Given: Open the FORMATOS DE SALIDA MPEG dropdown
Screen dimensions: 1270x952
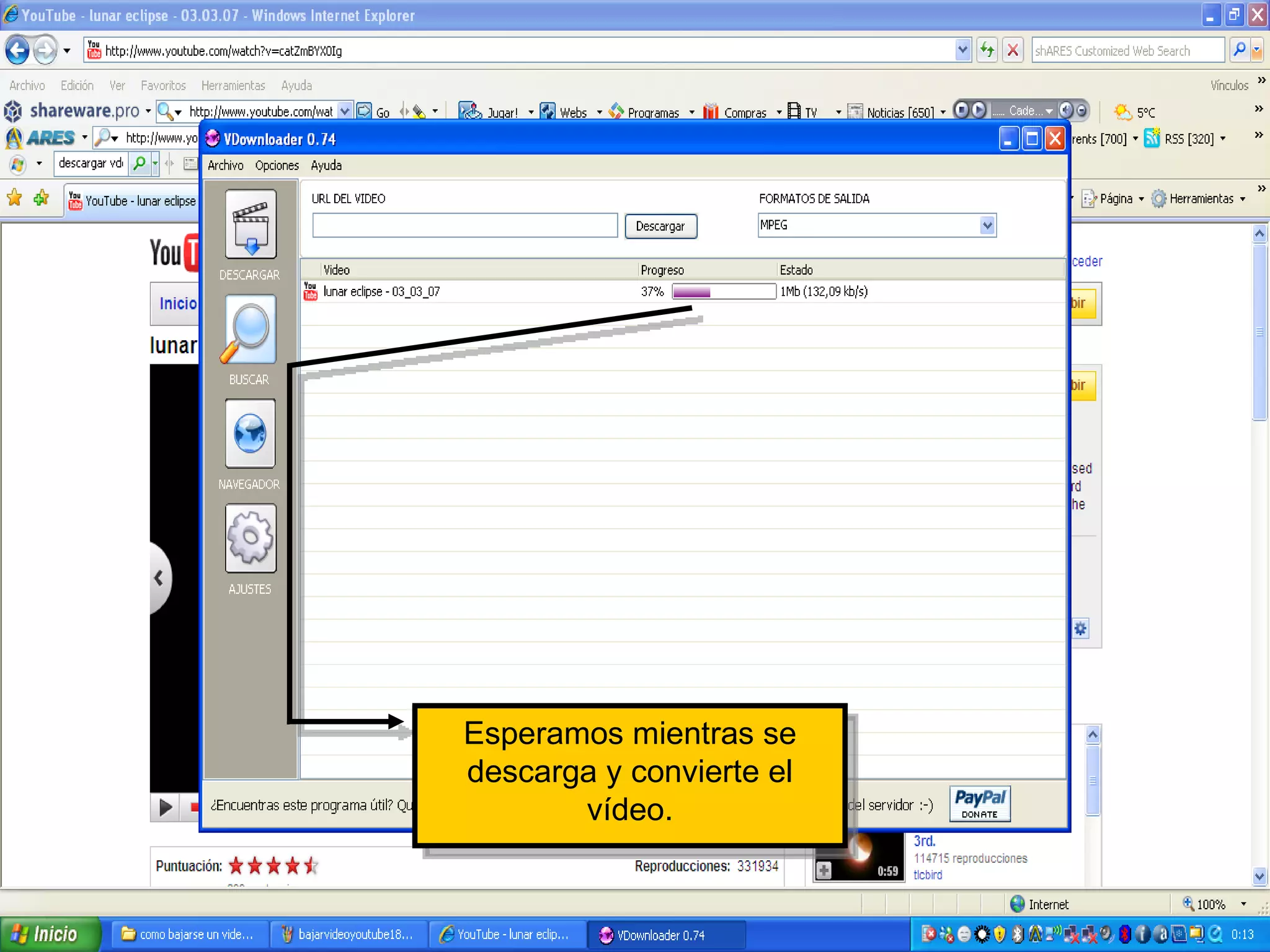Looking at the screenshot, I should click(x=987, y=225).
